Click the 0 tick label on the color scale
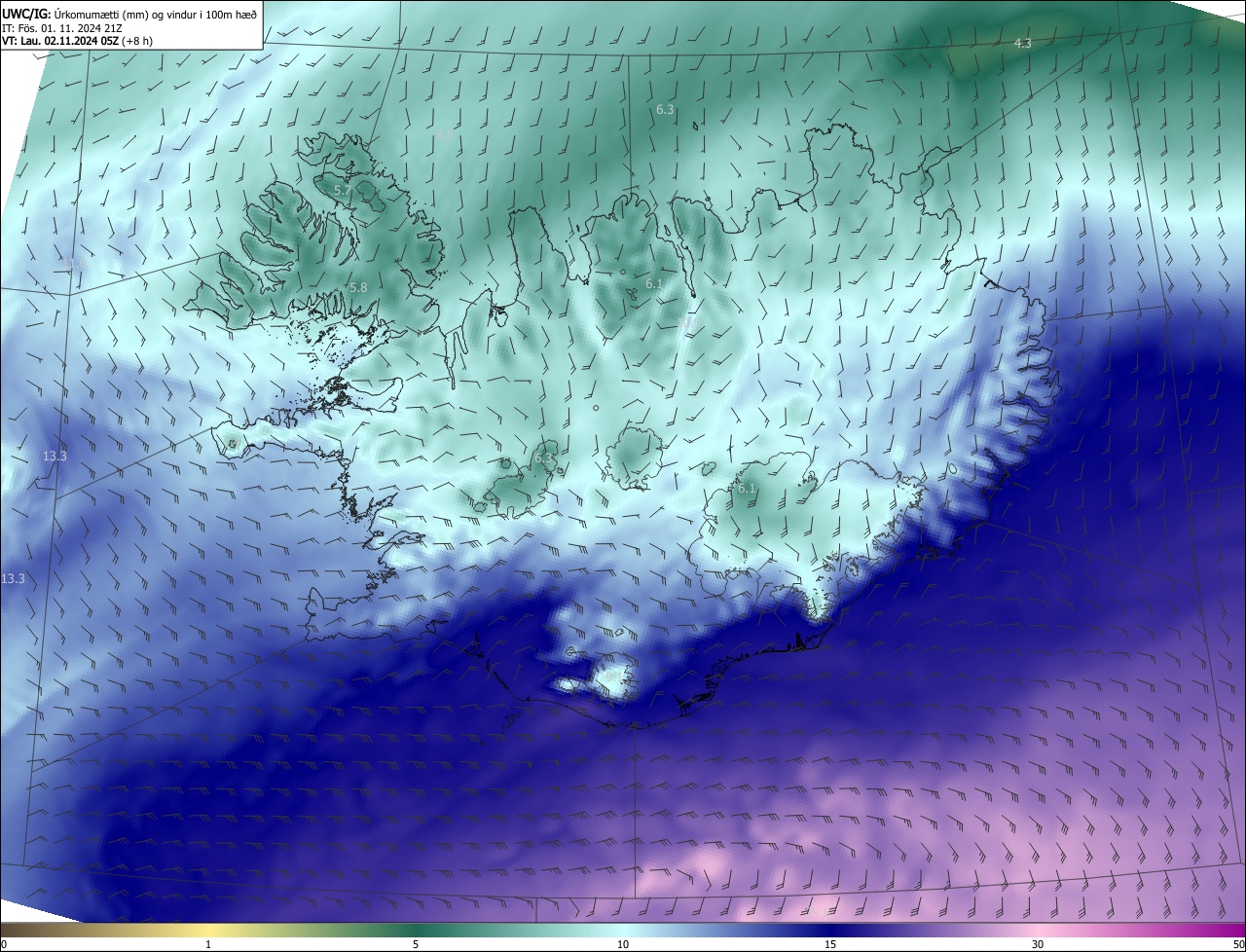The width and height of the screenshot is (1246, 952). coord(4,944)
